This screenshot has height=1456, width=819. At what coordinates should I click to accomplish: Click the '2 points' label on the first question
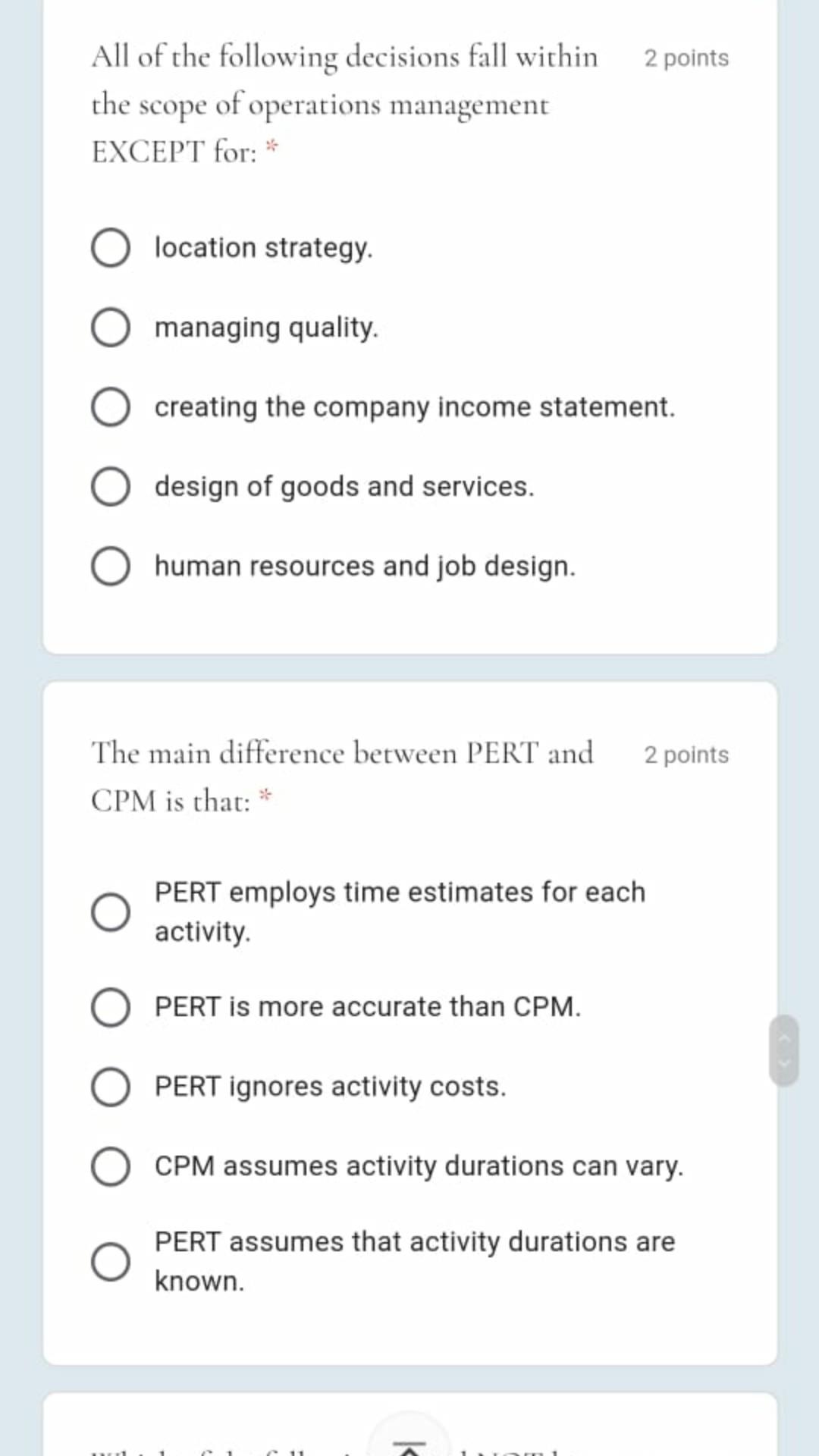(x=686, y=58)
